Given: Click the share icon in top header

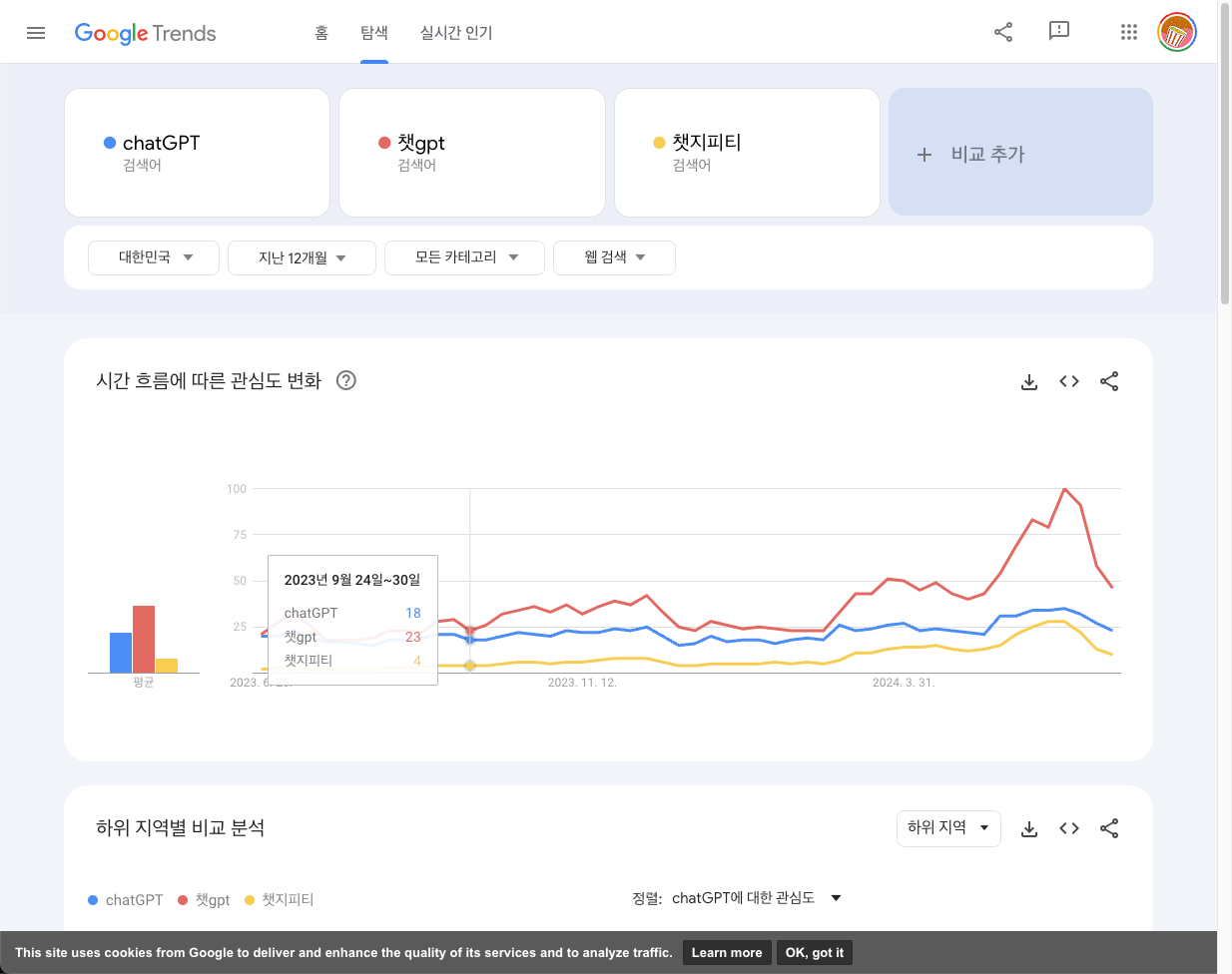Looking at the screenshot, I should pyautogui.click(x=1003, y=32).
